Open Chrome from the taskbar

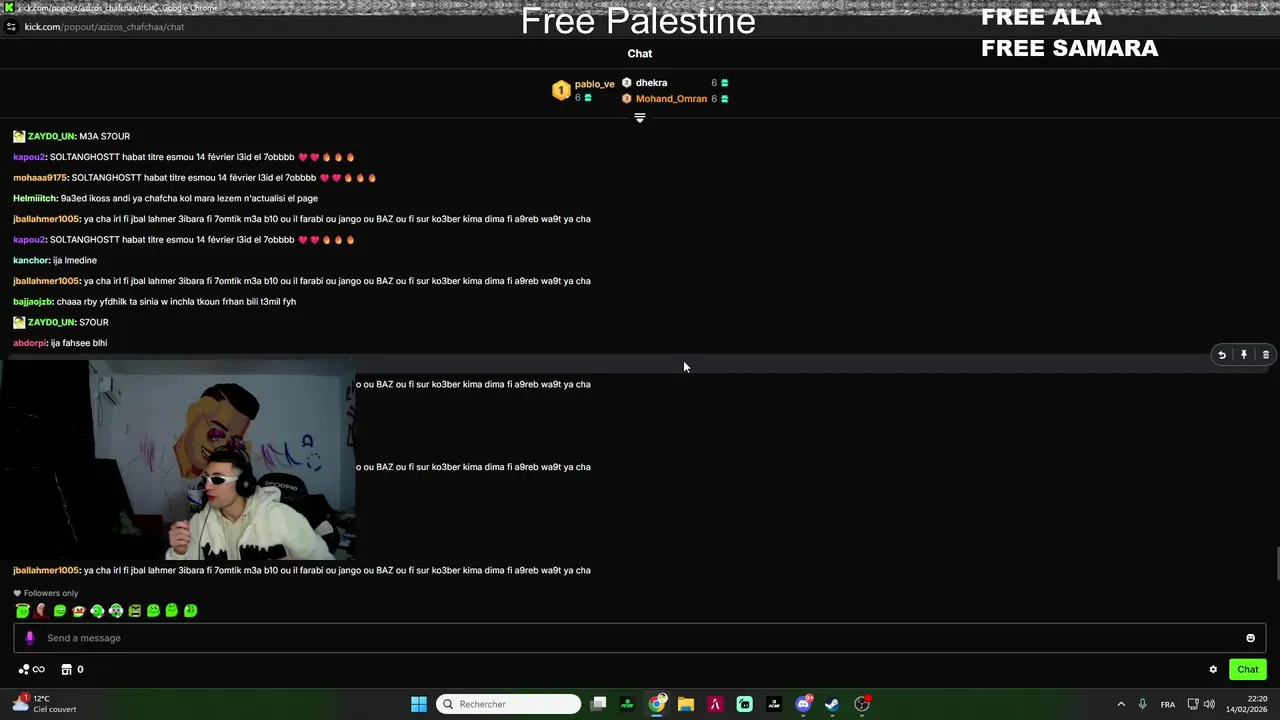(656, 704)
